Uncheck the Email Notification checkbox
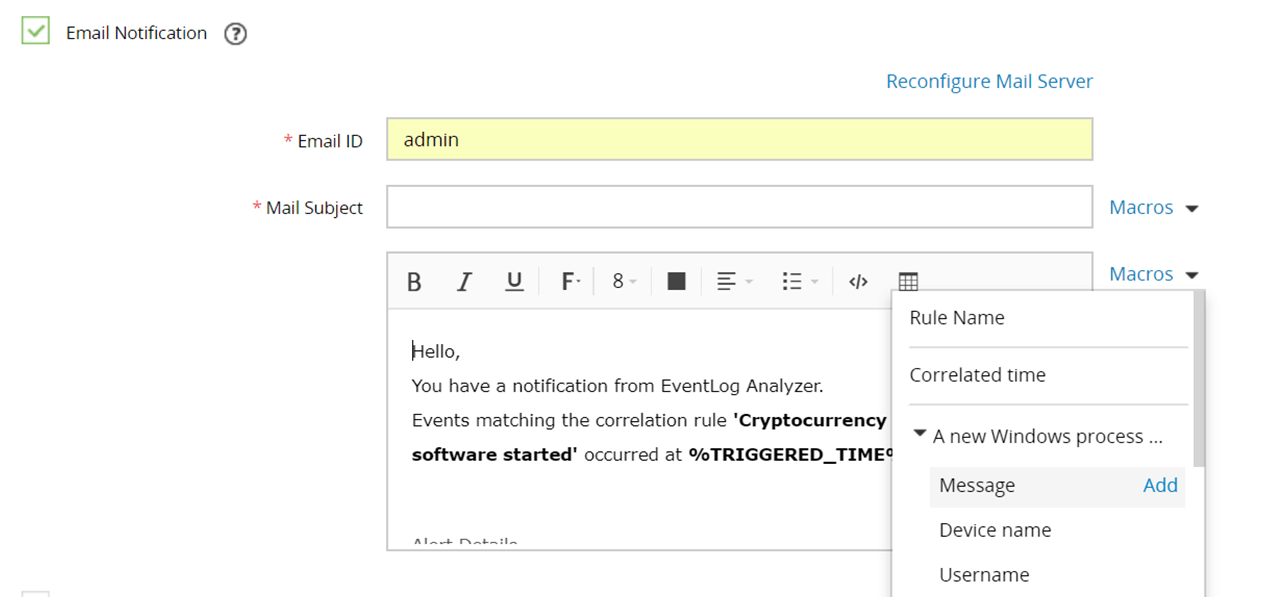The width and height of the screenshot is (1282, 597). [36, 31]
